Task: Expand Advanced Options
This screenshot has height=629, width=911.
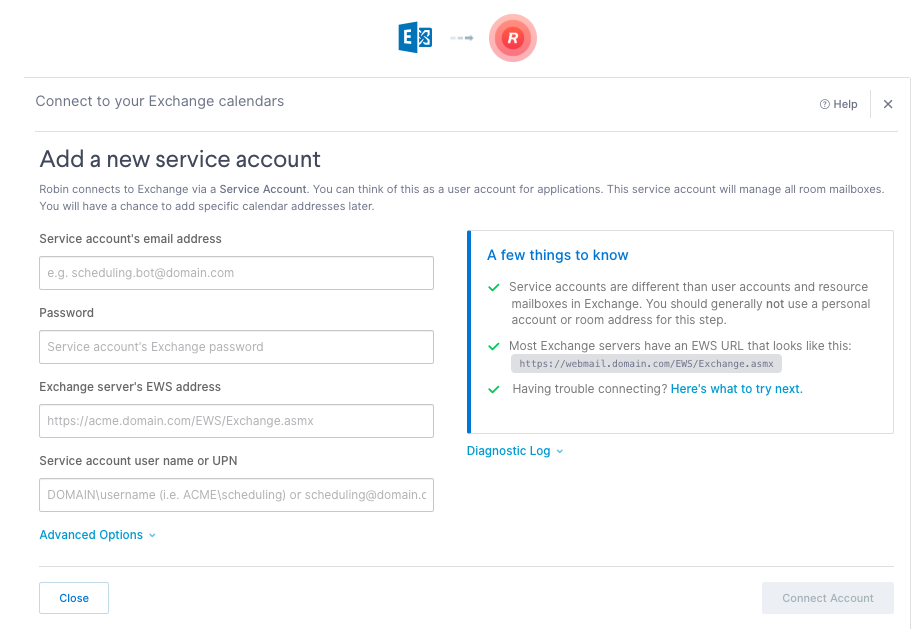Action: click(98, 535)
